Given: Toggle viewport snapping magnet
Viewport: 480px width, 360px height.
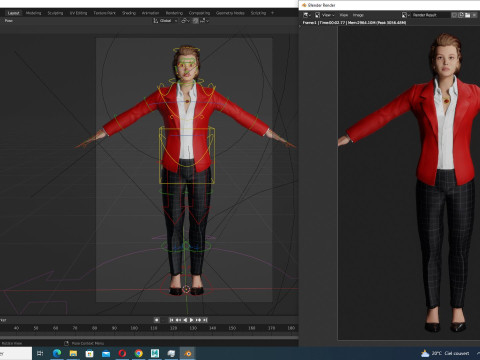Looking at the screenshot, I should coord(195,21).
